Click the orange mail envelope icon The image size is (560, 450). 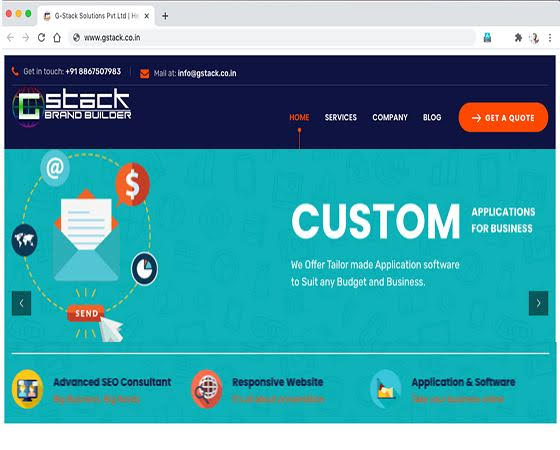(x=145, y=74)
